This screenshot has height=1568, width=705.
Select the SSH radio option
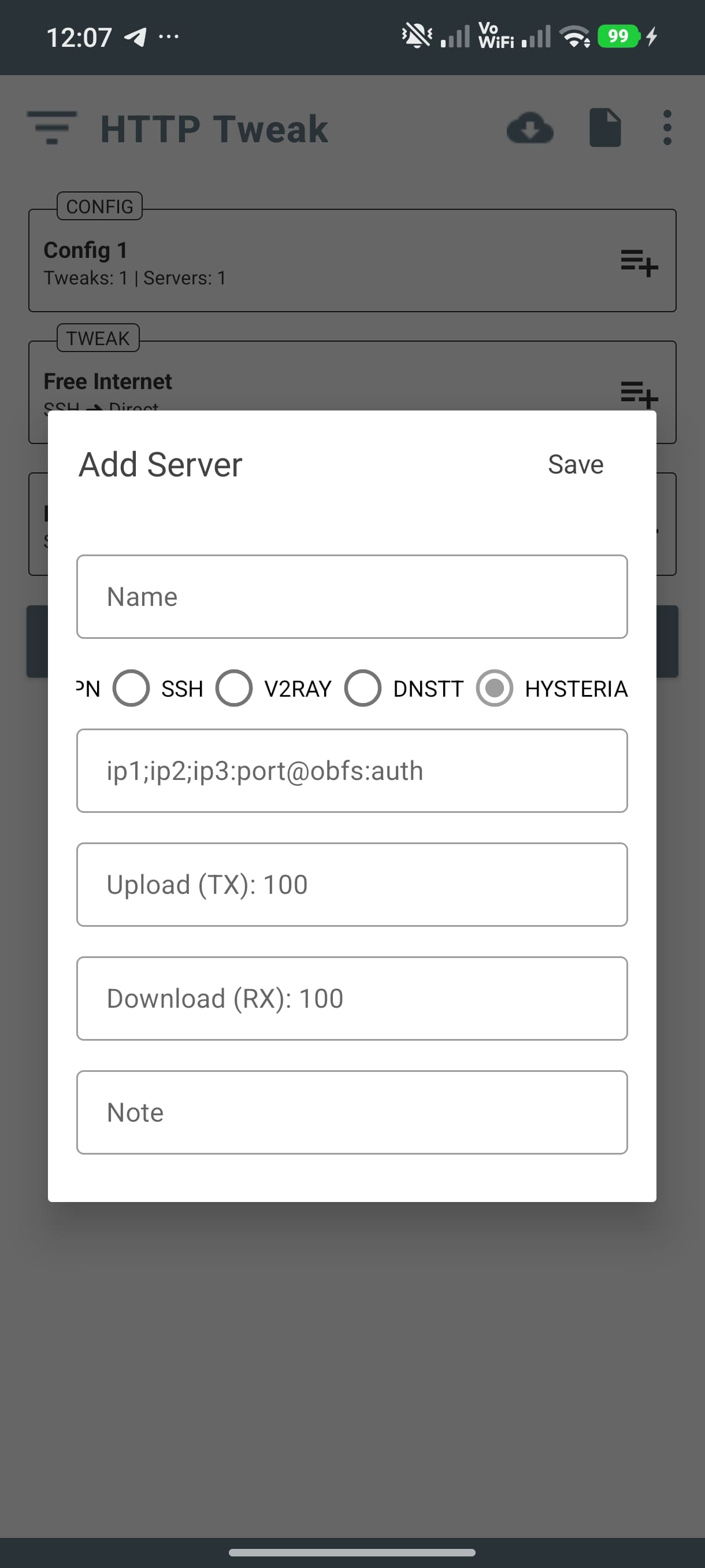point(131,689)
